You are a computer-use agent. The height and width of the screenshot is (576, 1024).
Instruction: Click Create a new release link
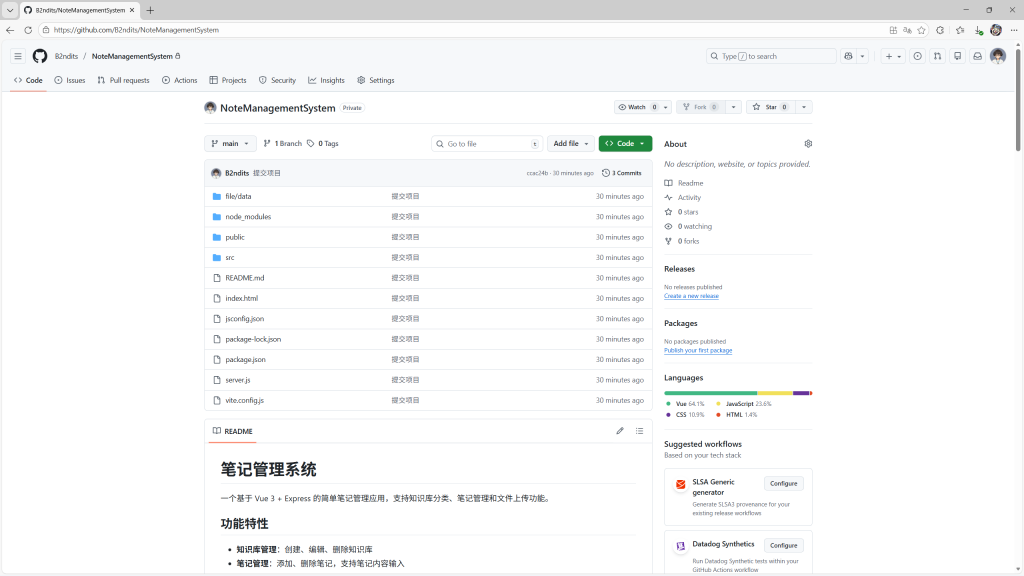[x=691, y=296]
